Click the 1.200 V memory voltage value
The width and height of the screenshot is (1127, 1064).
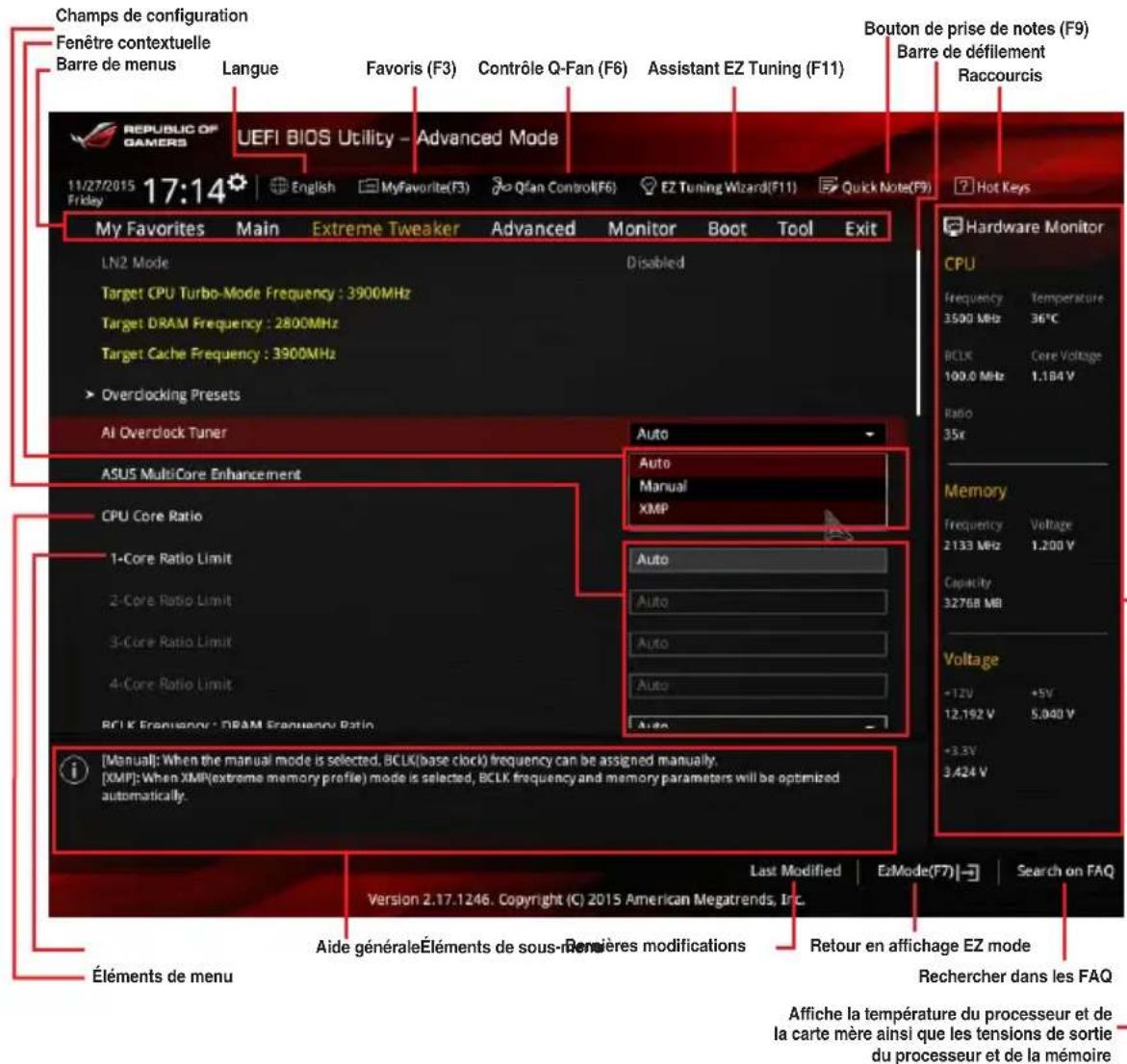tap(1053, 545)
